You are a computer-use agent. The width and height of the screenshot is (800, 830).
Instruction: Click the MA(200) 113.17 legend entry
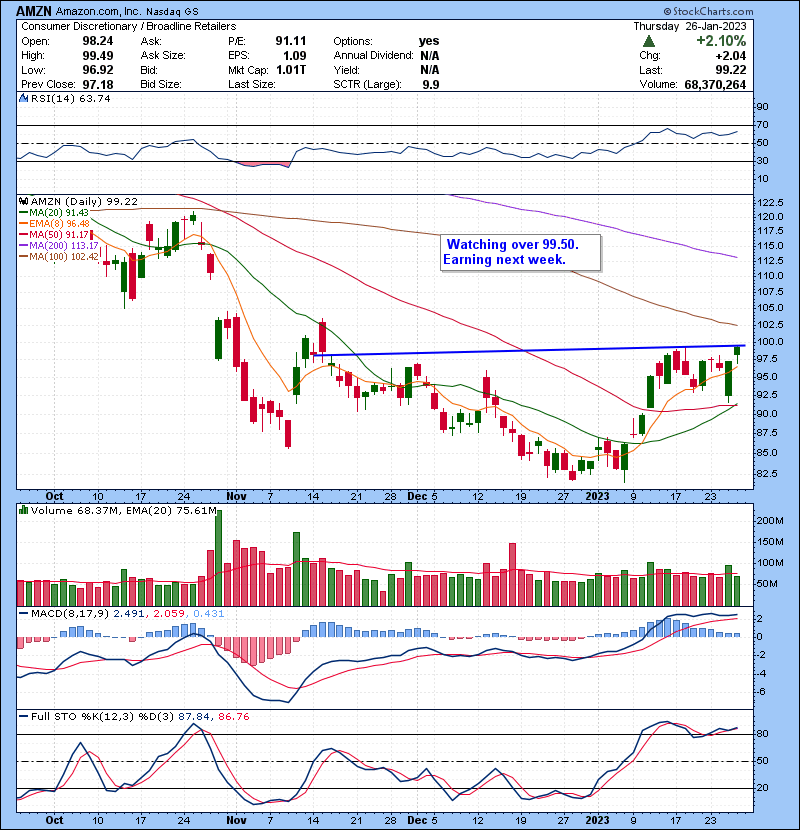click(x=59, y=246)
